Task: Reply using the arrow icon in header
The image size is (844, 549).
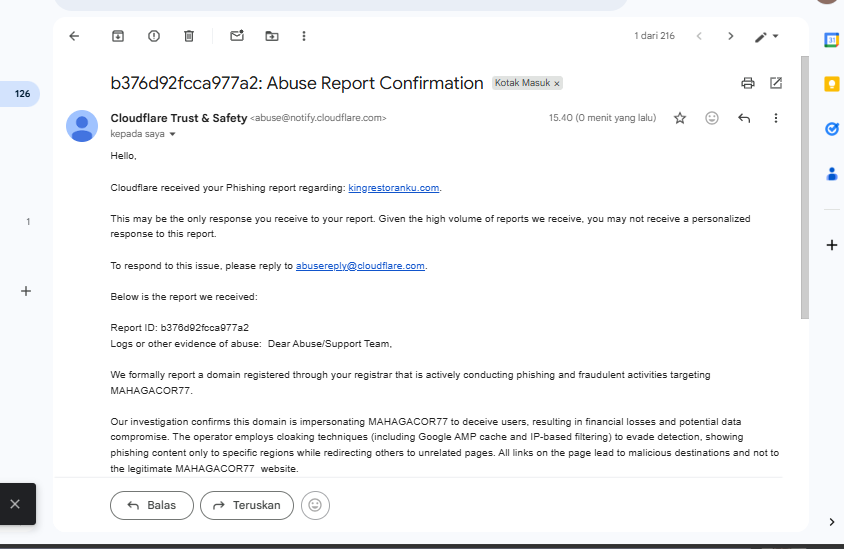Action: 744,118
